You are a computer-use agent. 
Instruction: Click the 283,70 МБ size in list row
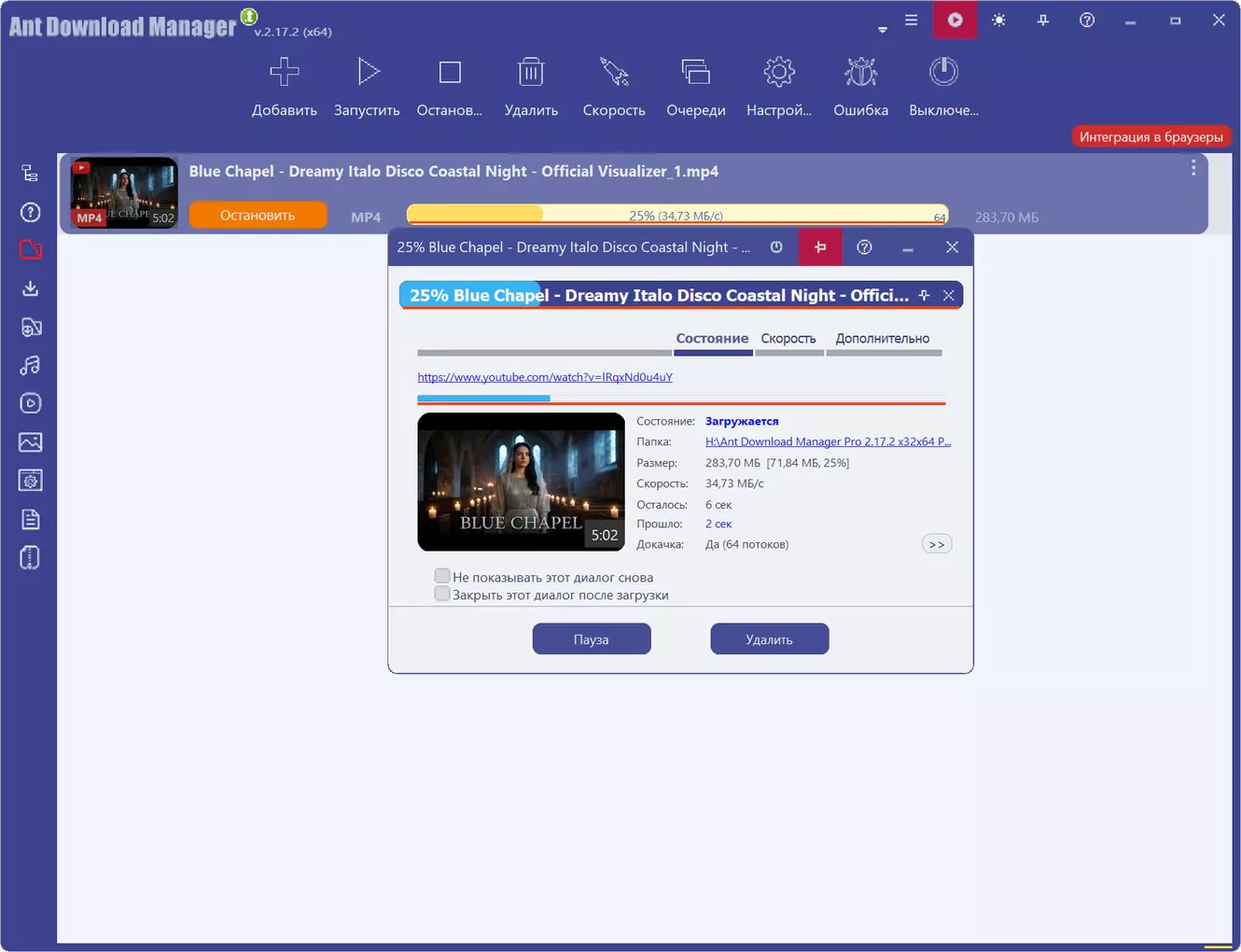(1007, 217)
